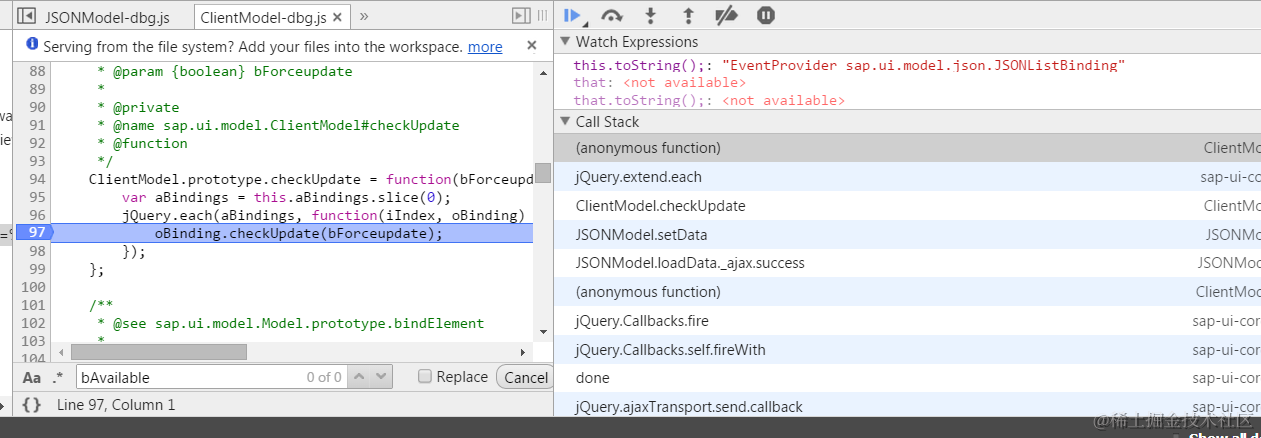This screenshot has height=438, width=1261.
Task: Dismiss the file system info bar
Action: click(x=532, y=45)
